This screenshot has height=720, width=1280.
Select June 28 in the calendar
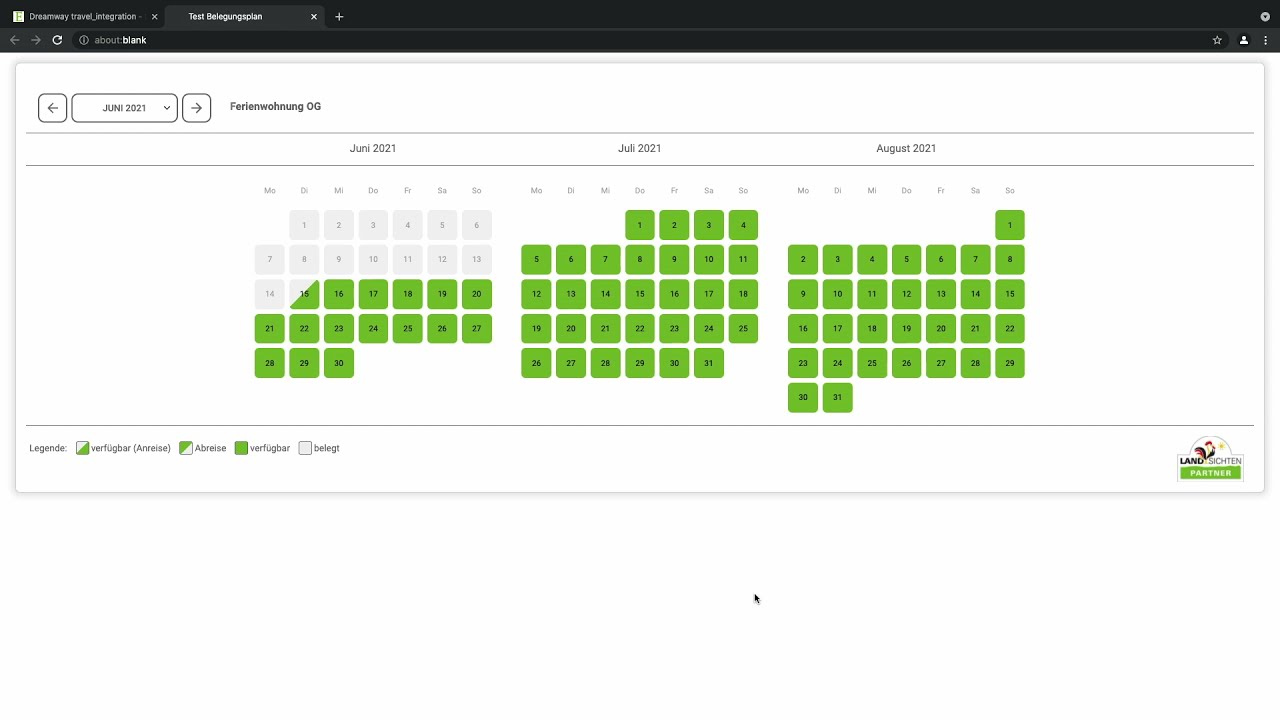[x=270, y=363]
